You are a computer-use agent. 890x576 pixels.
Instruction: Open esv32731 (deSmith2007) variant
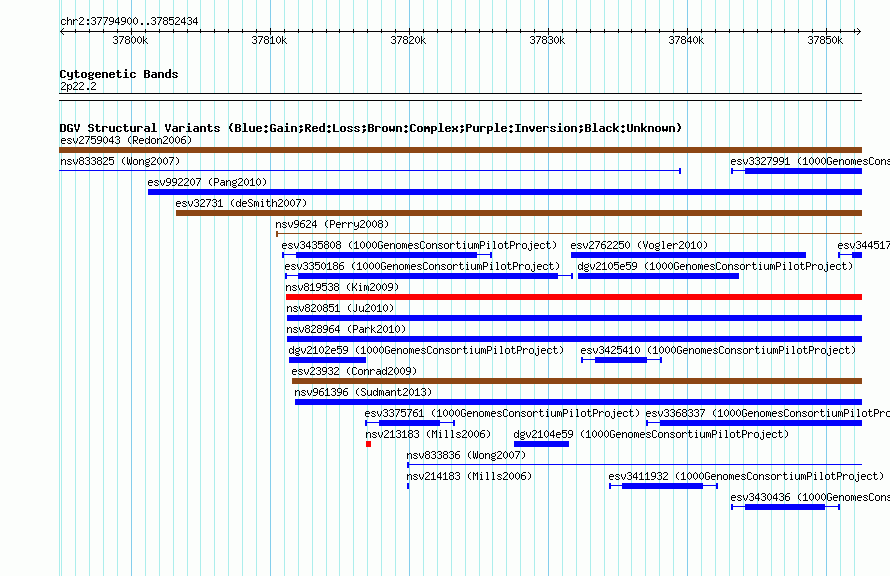click(241, 203)
